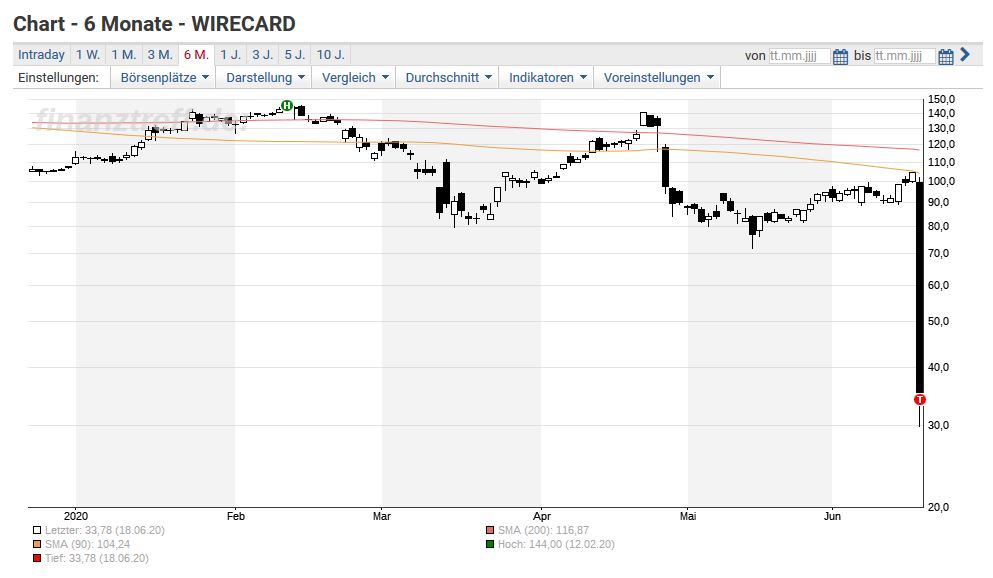The height and width of the screenshot is (578, 993).
Task: Select the 5 J. time range tab
Action: coord(295,54)
